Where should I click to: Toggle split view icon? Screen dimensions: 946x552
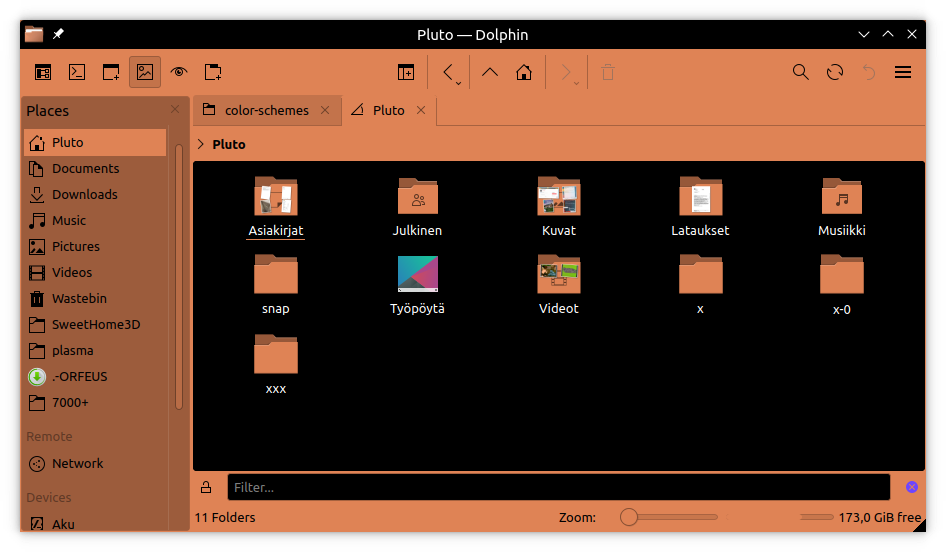[x=406, y=72]
